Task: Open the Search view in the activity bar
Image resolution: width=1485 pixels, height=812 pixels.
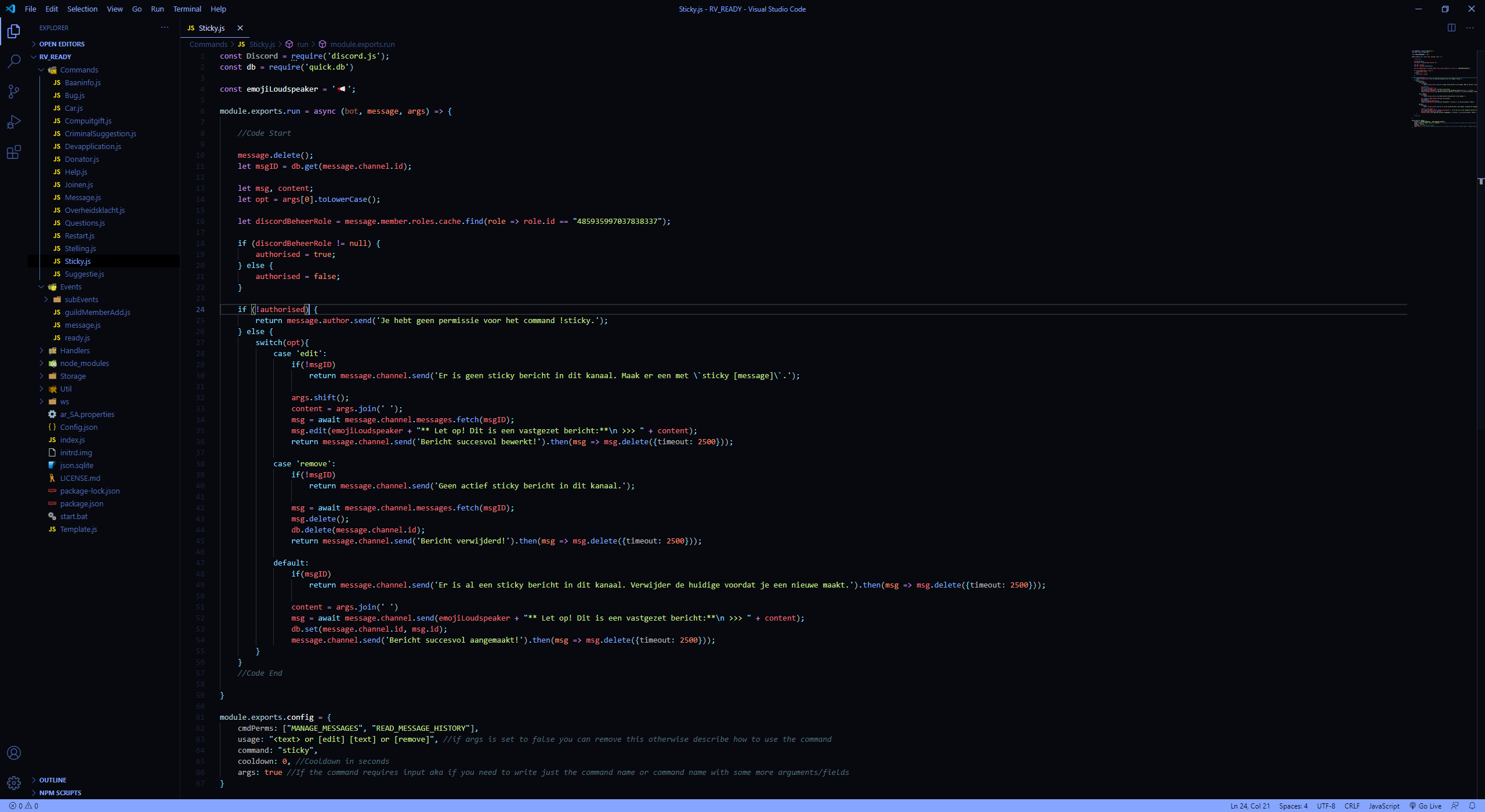Action: coord(14,61)
